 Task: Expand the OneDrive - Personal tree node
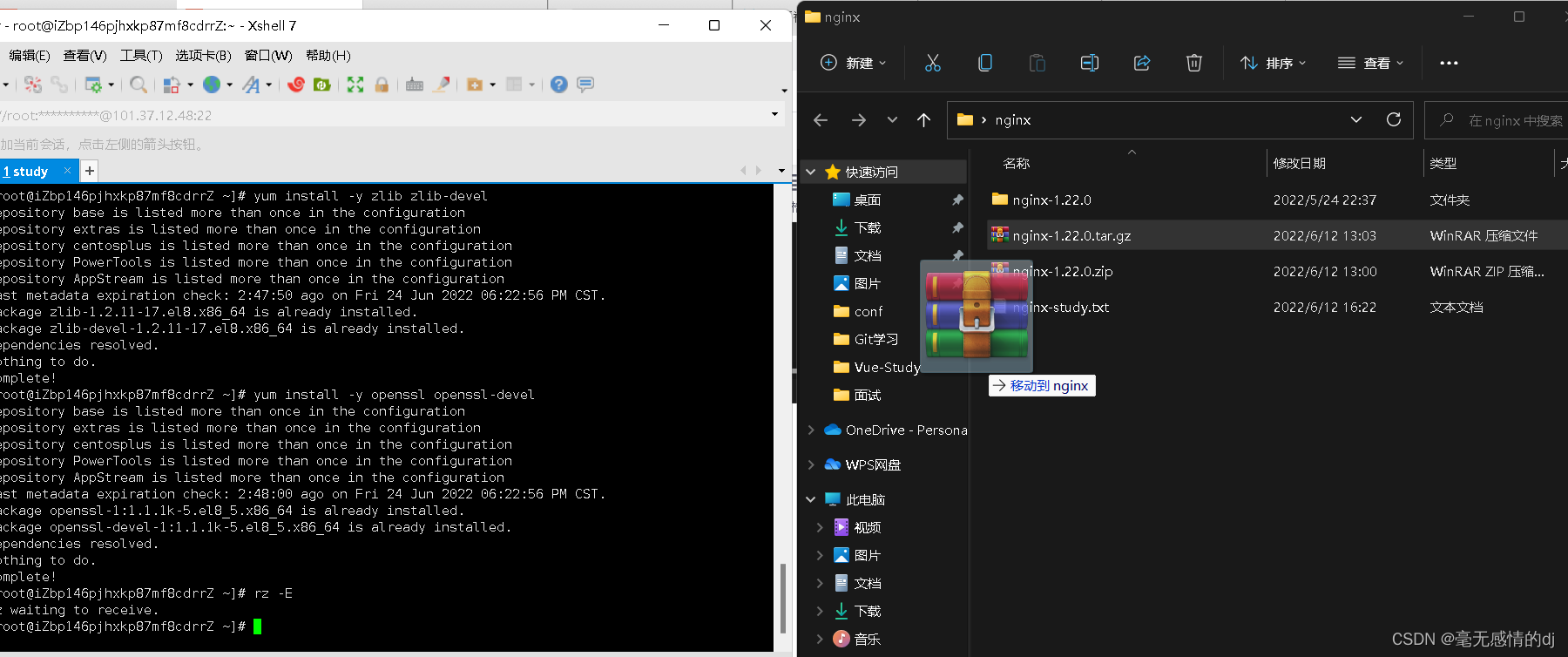coord(811,430)
